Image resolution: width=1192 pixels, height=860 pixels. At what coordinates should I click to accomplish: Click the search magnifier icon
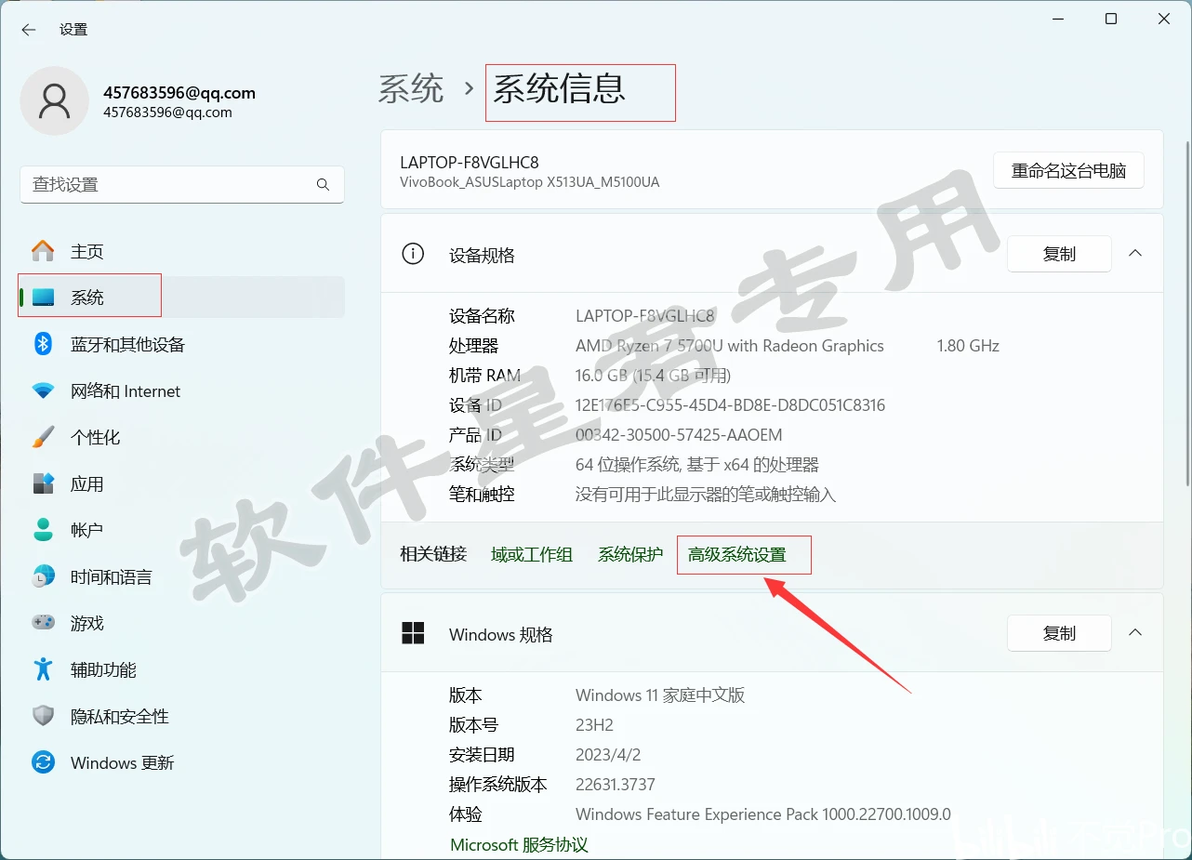pyautogui.click(x=323, y=185)
